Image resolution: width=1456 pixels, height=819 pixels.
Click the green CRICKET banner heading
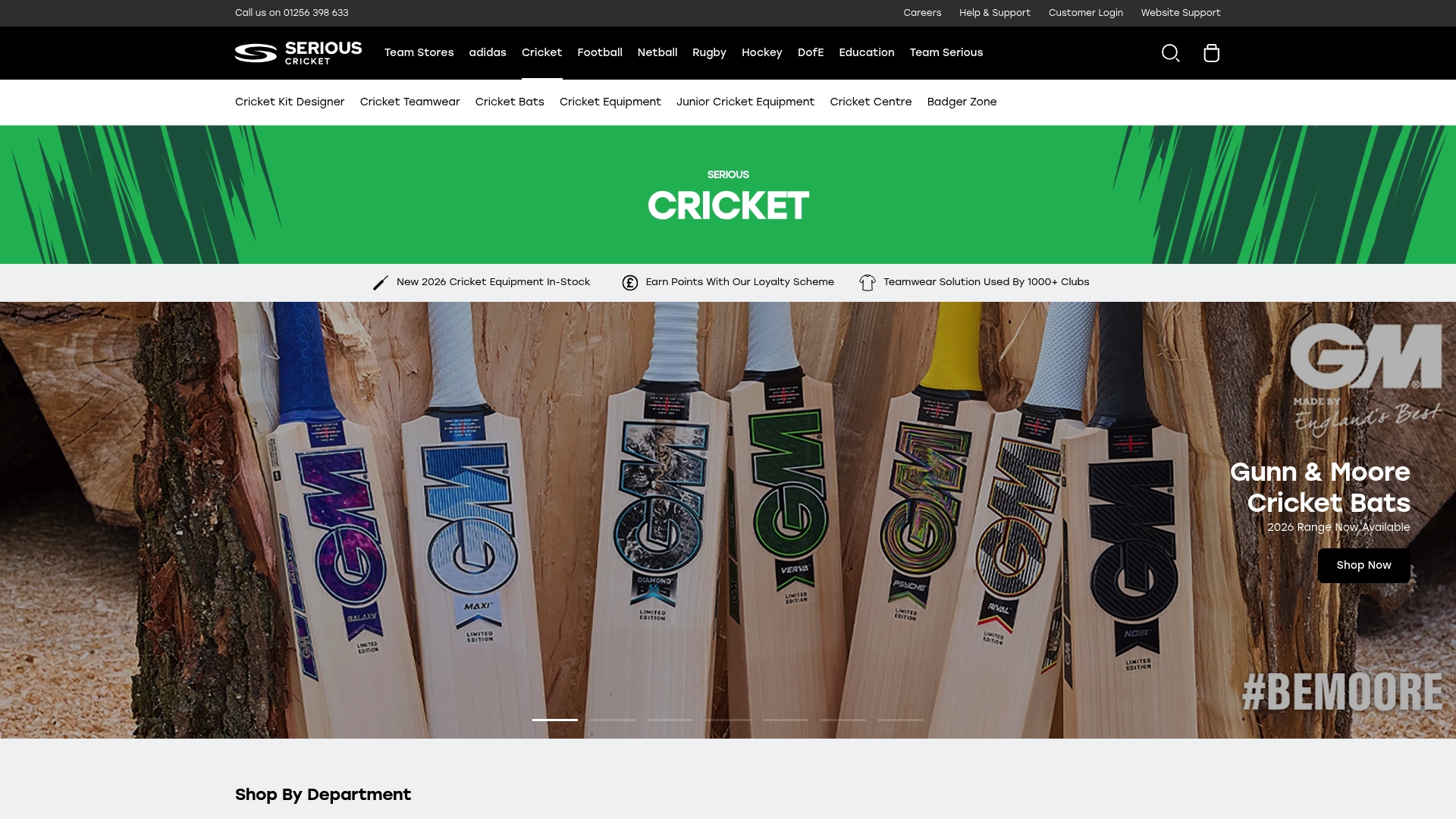[727, 203]
